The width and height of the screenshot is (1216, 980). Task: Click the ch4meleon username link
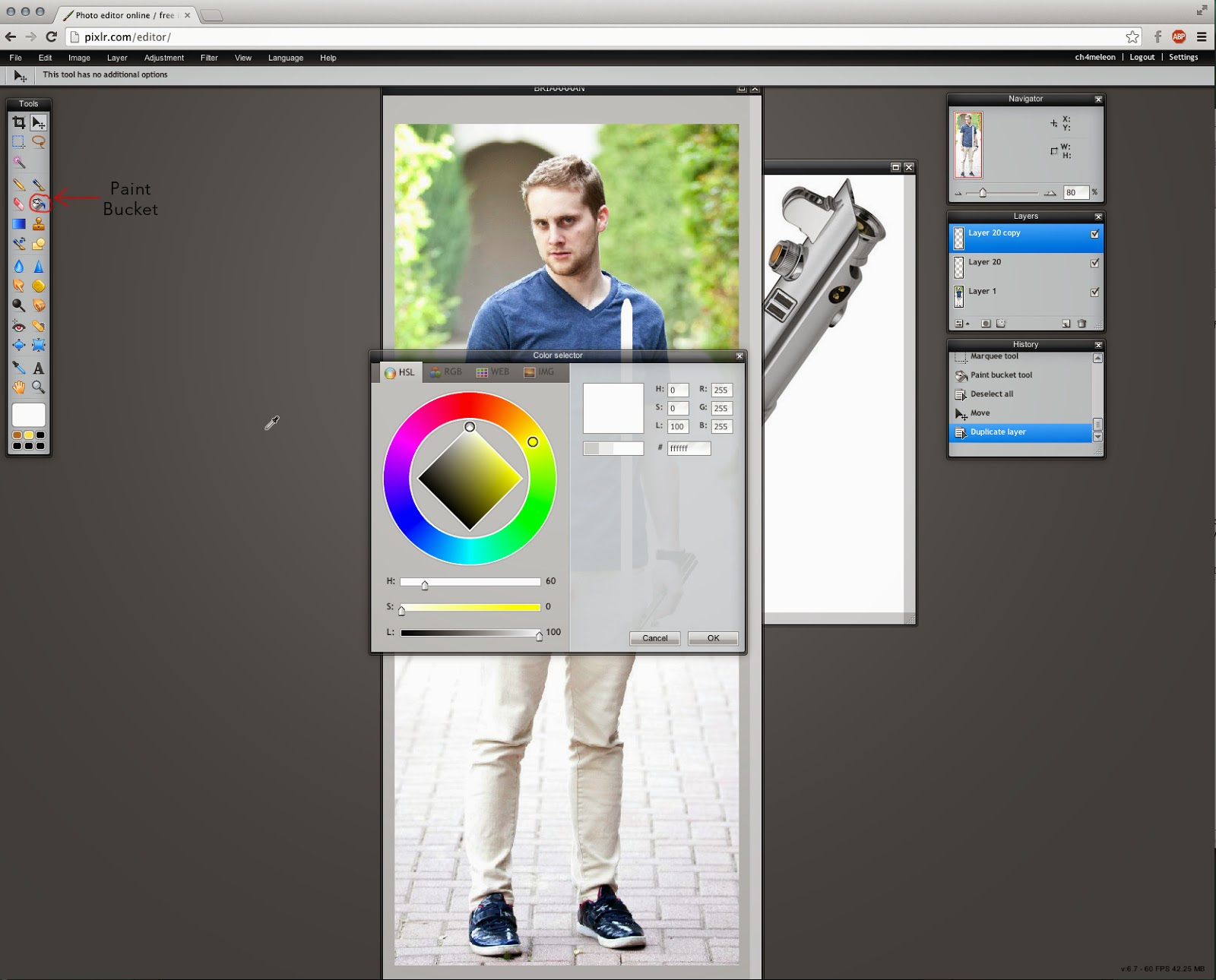click(x=1095, y=57)
